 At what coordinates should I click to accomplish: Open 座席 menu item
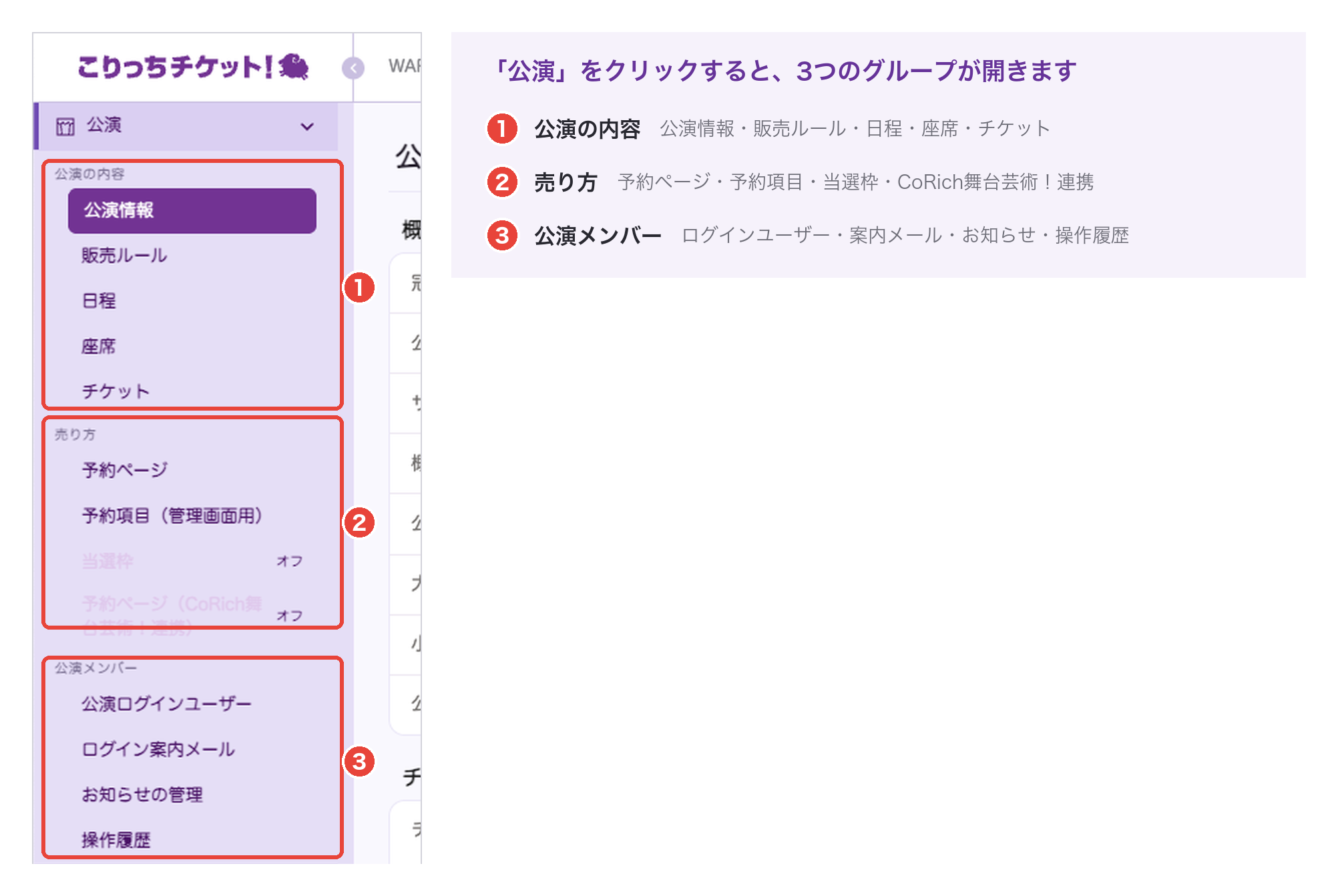99,347
